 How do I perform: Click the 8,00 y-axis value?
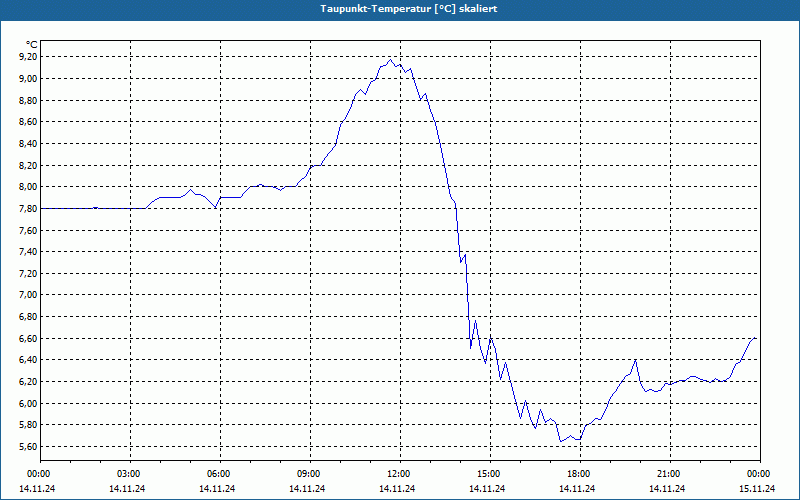tap(28, 187)
